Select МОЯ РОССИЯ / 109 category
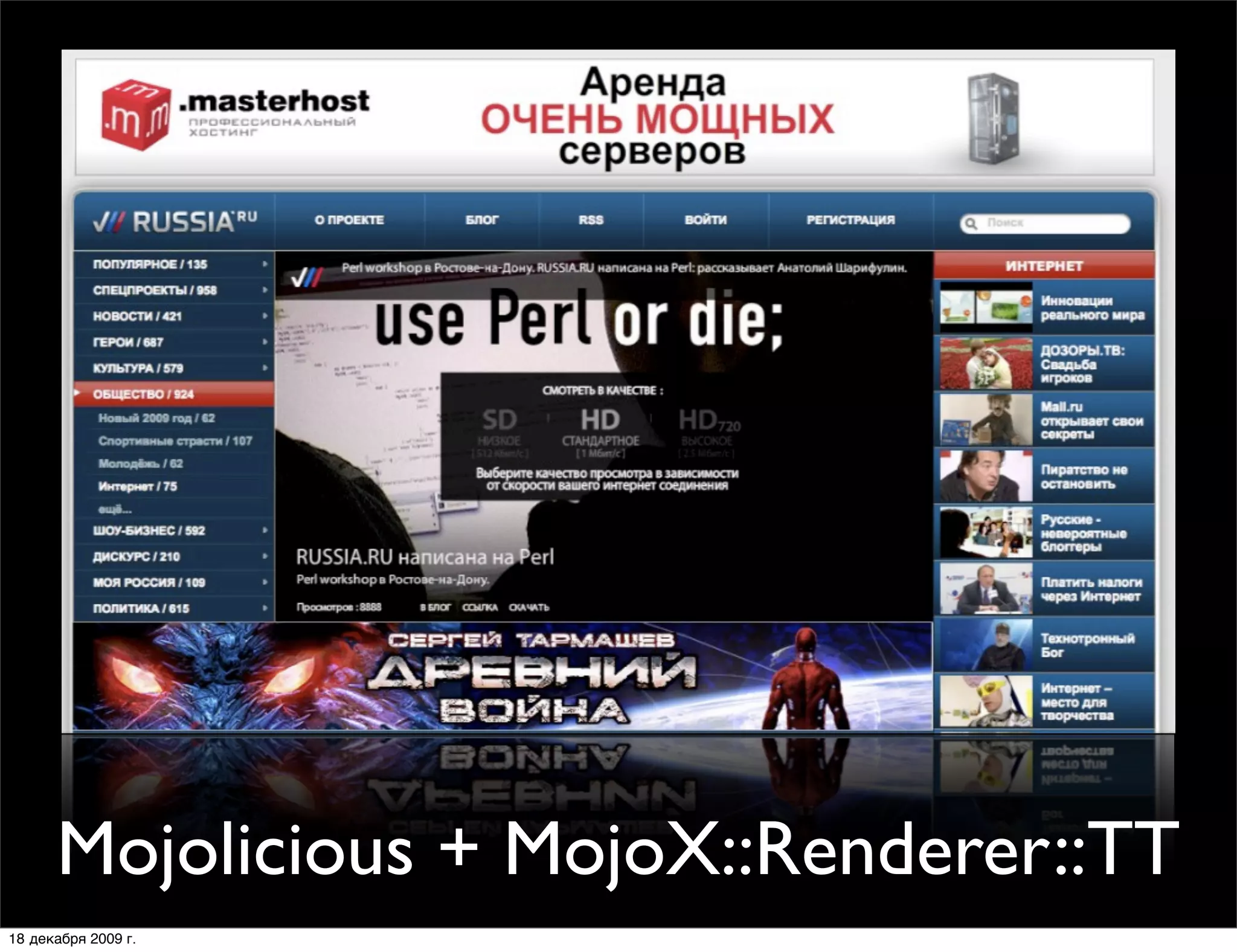Viewport: 1237px width, 952px height. pyautogui.click(x=174, y=583)
